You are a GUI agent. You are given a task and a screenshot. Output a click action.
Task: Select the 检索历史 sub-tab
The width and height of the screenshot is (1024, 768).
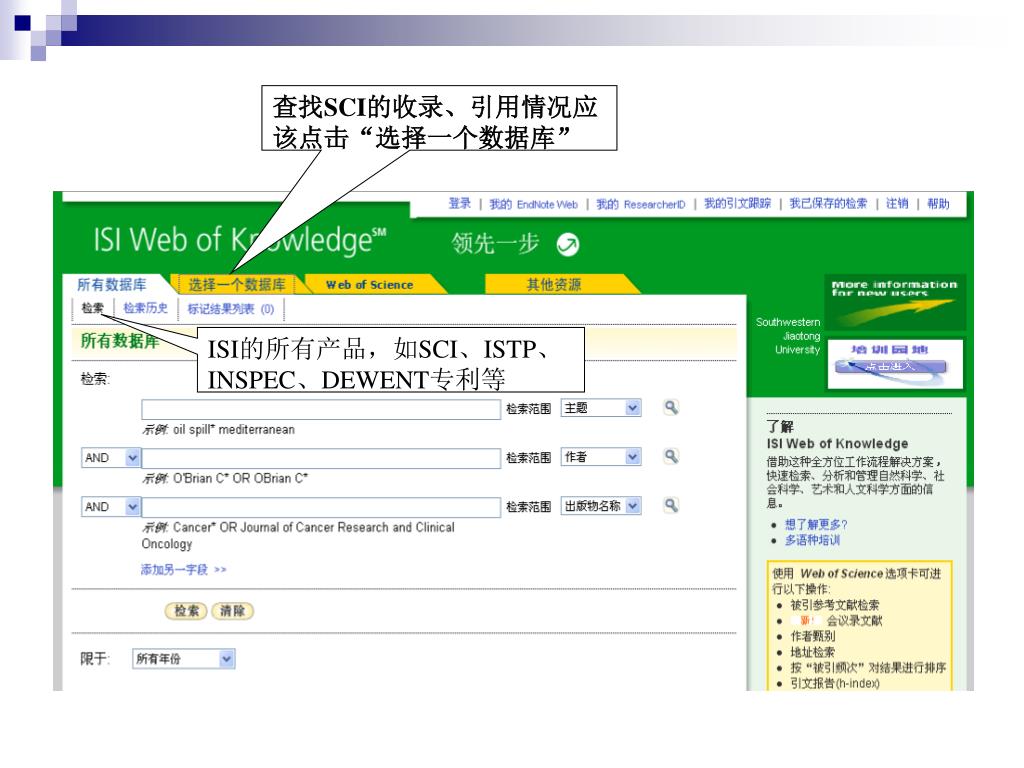(145, 308)
